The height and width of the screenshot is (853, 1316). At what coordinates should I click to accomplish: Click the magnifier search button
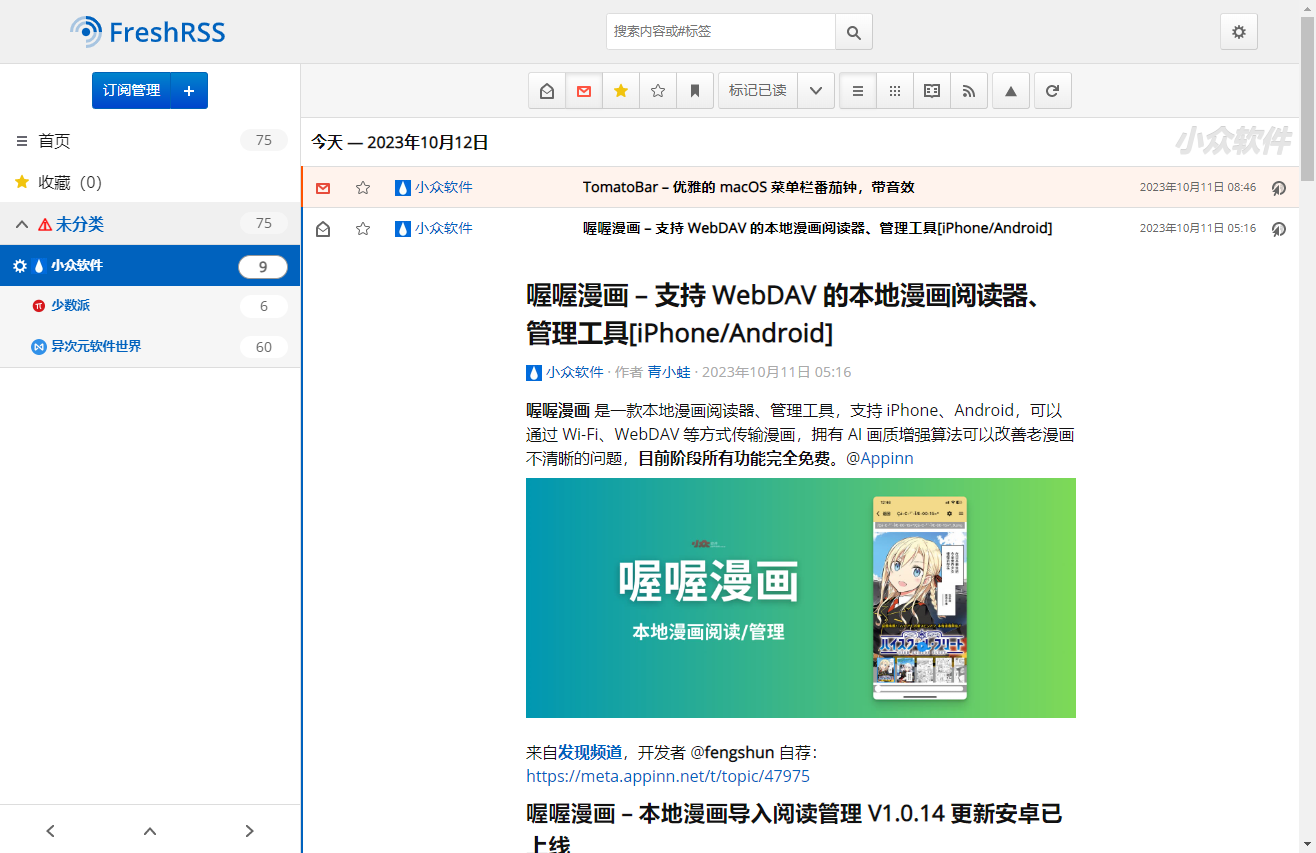pyautogui.click(x=854, y=32)
